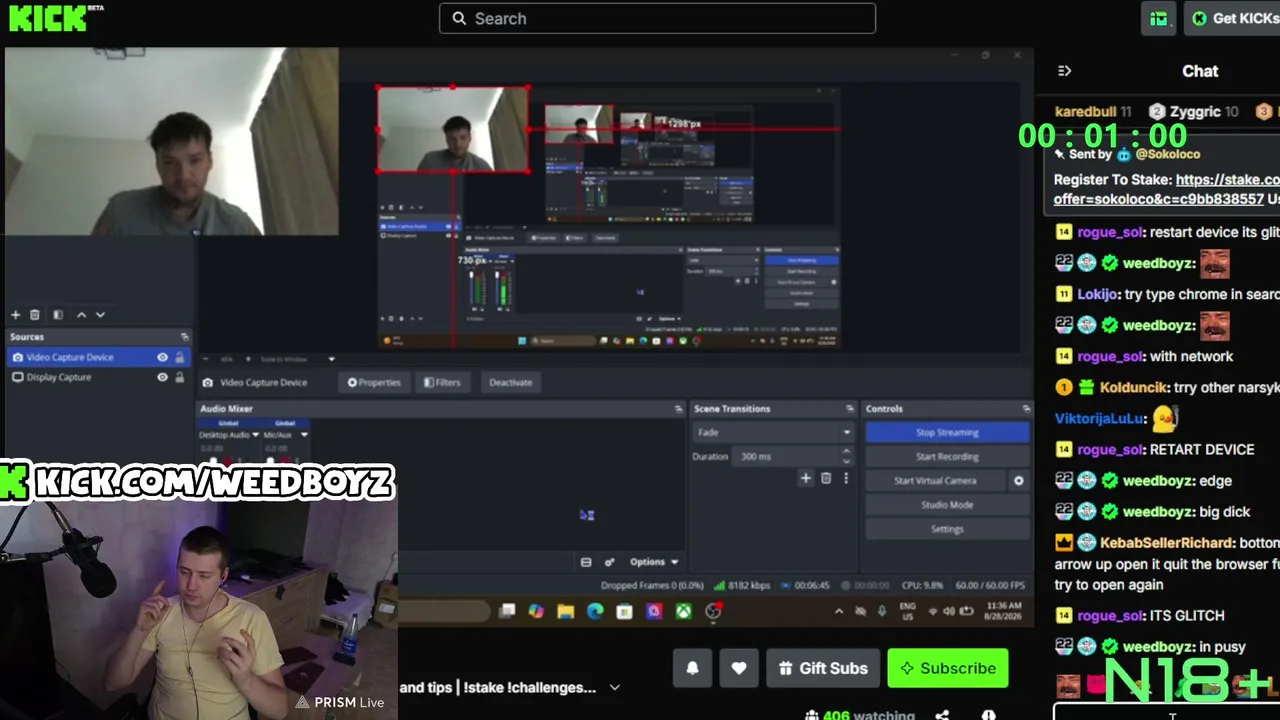Screen dimensions: 1280x720
Task: Collapse the chat panel
Action: [x=1064, y=71]
